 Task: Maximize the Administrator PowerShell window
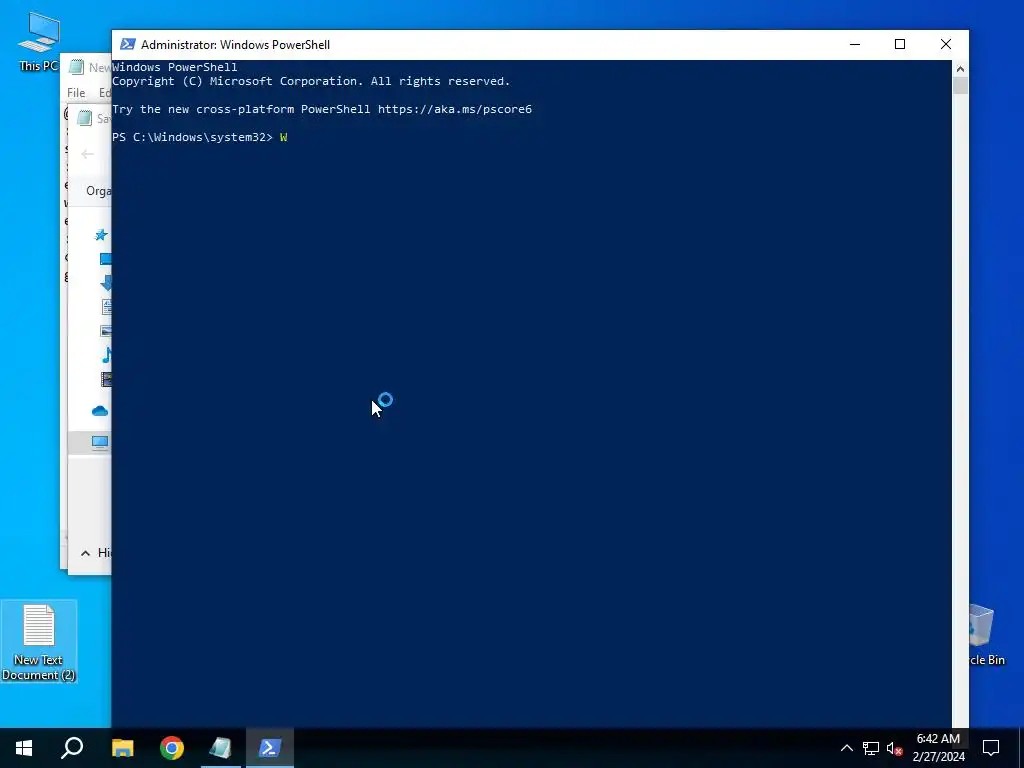pyautogui.click(x=900, y=44)
